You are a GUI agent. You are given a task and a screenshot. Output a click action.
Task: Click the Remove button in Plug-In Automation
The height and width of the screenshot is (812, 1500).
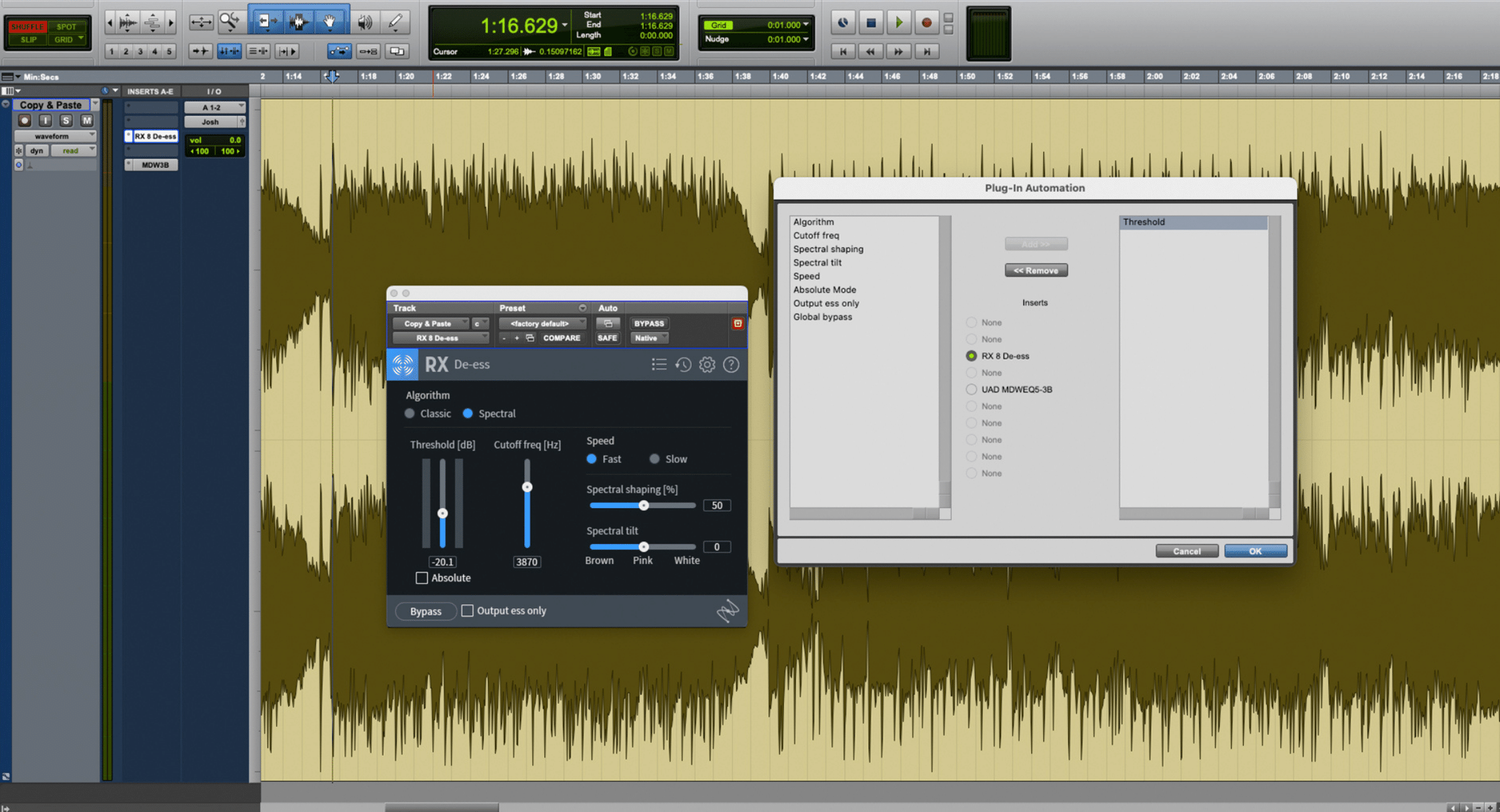point(1036,270)
